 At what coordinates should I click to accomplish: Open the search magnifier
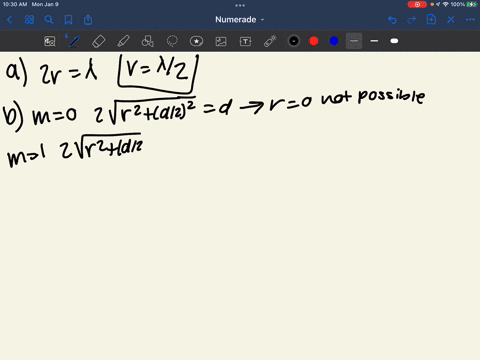49,20
